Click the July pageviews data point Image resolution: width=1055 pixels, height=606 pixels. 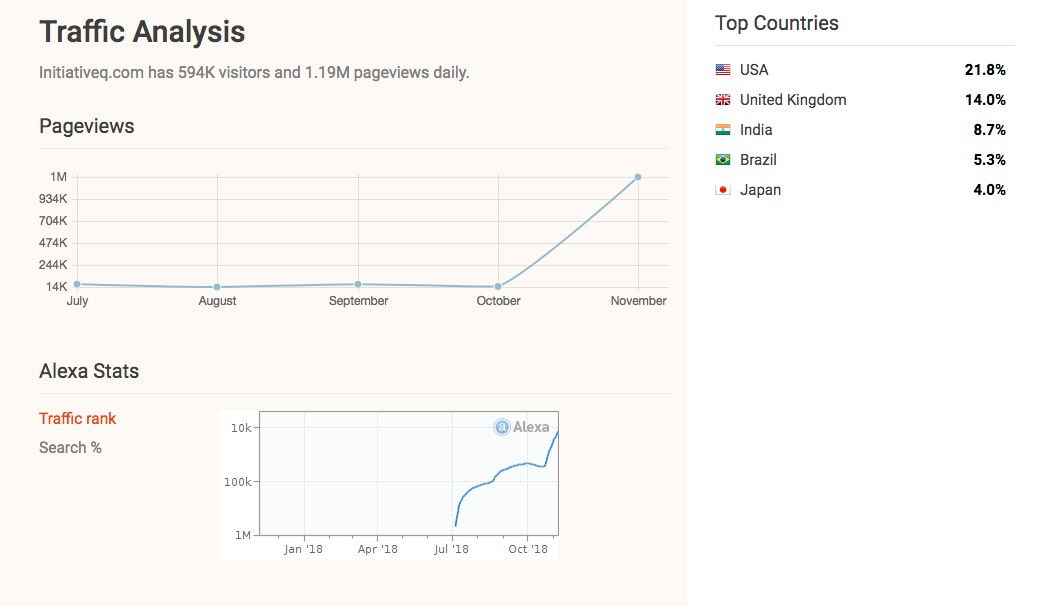(77, 285)
